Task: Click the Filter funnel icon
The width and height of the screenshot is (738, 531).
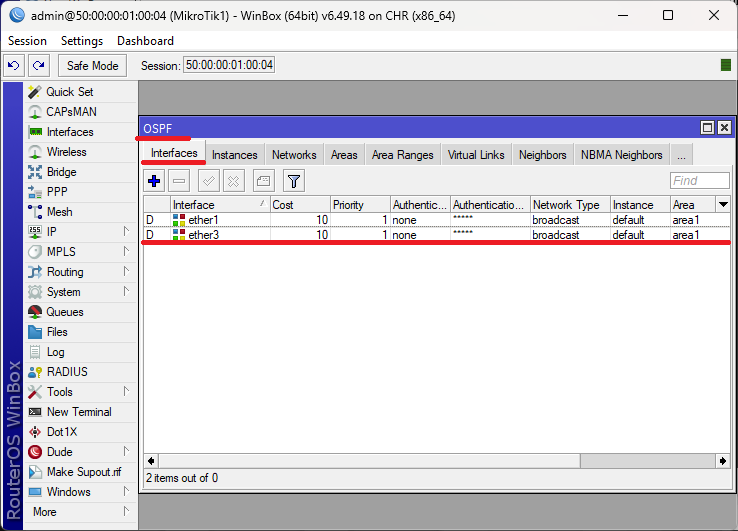Action: click(x=293, y=181)
